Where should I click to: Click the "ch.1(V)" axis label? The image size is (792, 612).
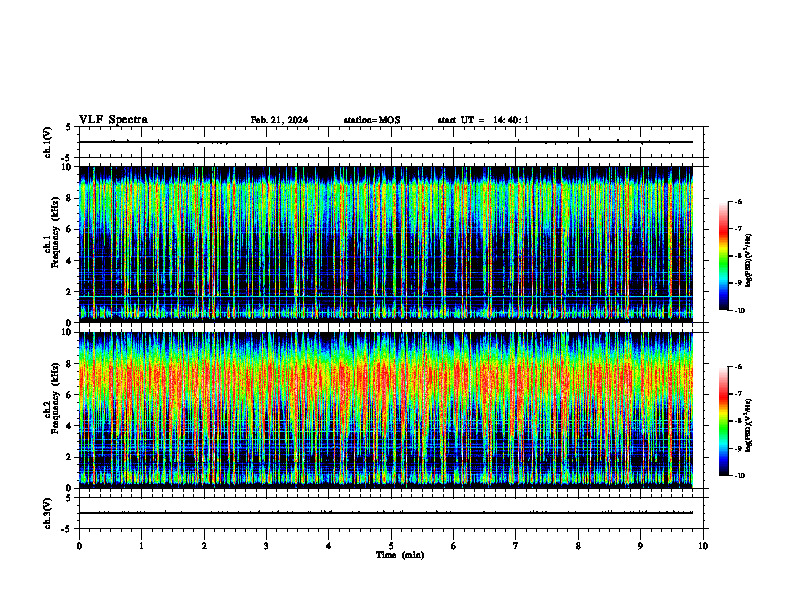pos(48,142)
